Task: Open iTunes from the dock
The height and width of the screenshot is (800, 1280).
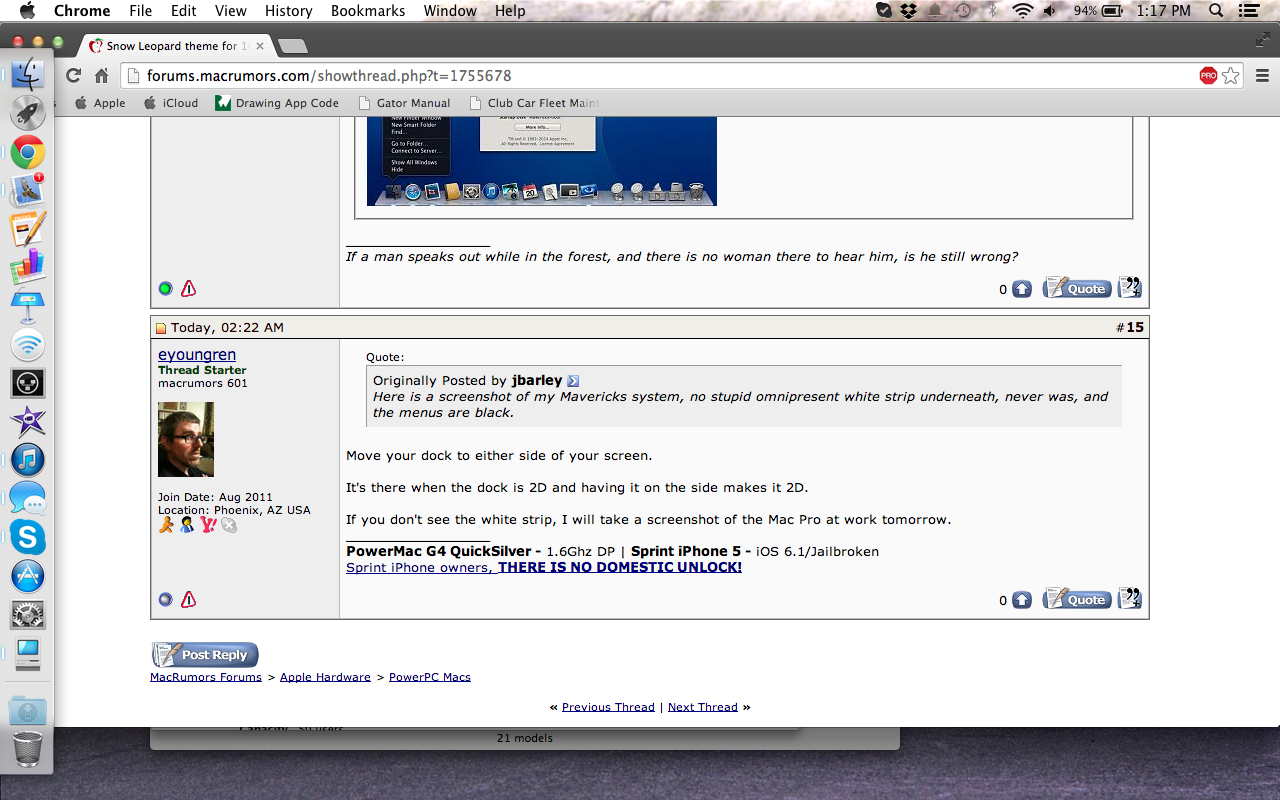Action: (28, 460)
